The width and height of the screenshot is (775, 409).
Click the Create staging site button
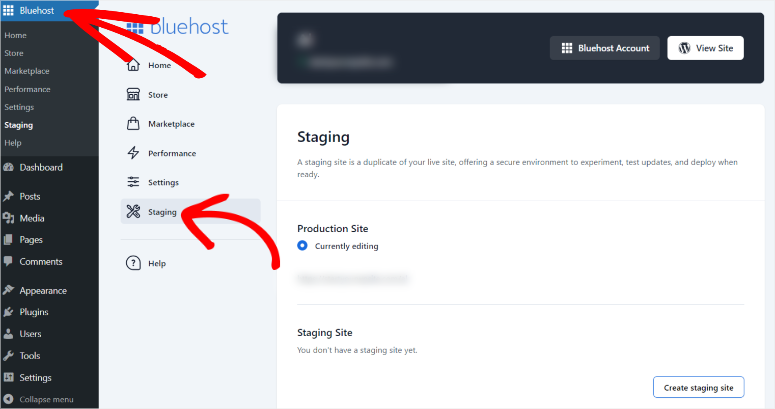tap(698, 387)
